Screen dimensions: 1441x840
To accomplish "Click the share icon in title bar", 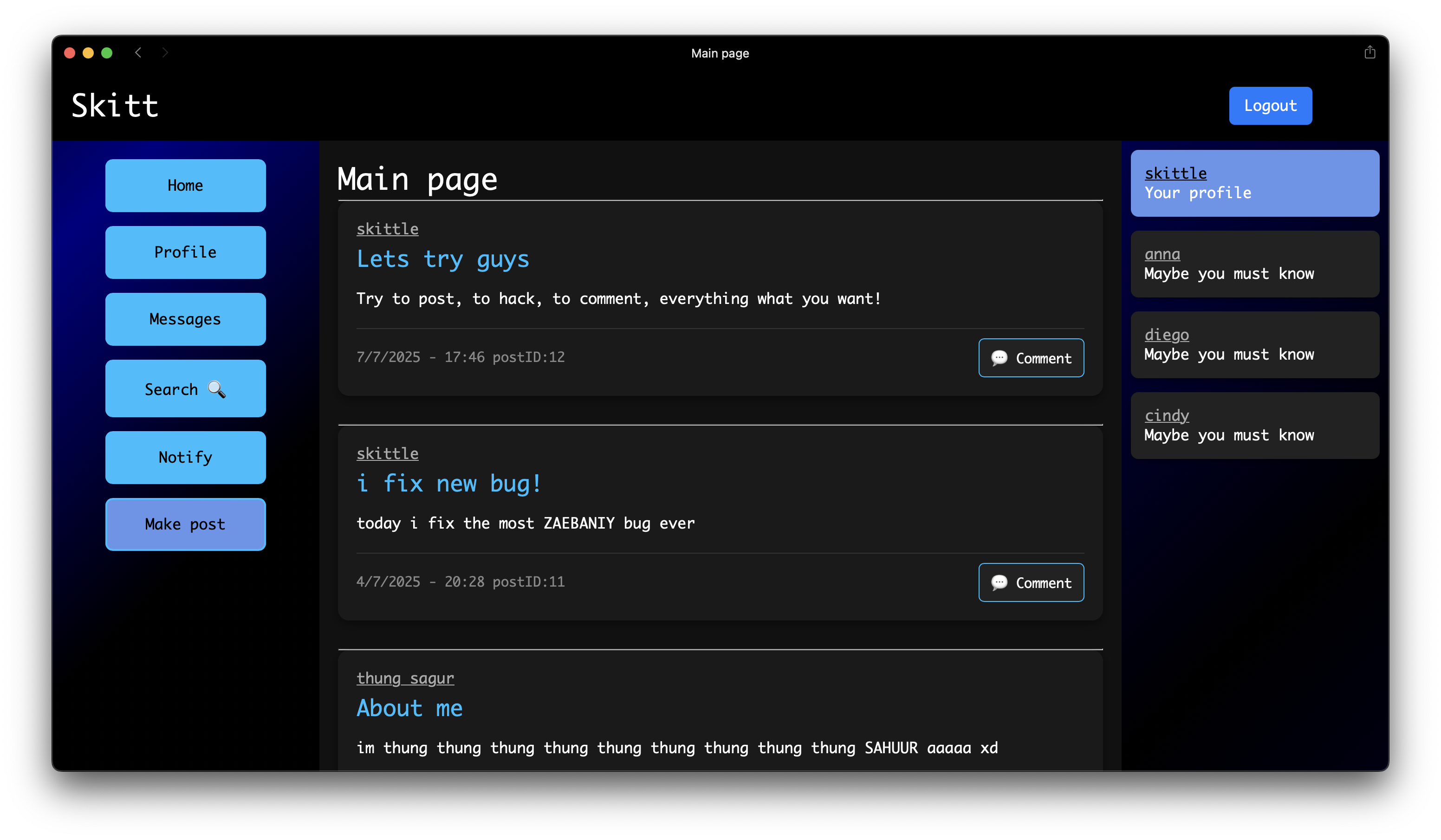I will (x=1370, y=52).
